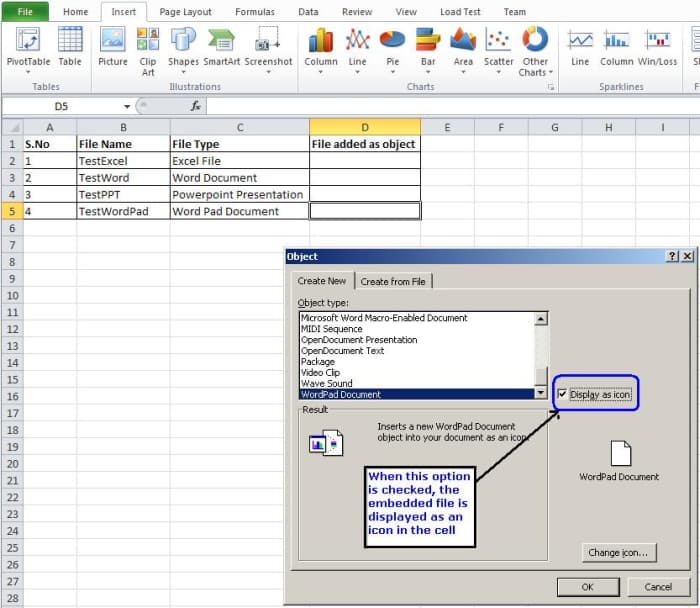Select OpenDocument Presentation in object list
700x608 pixels.
tap(359, 340)
